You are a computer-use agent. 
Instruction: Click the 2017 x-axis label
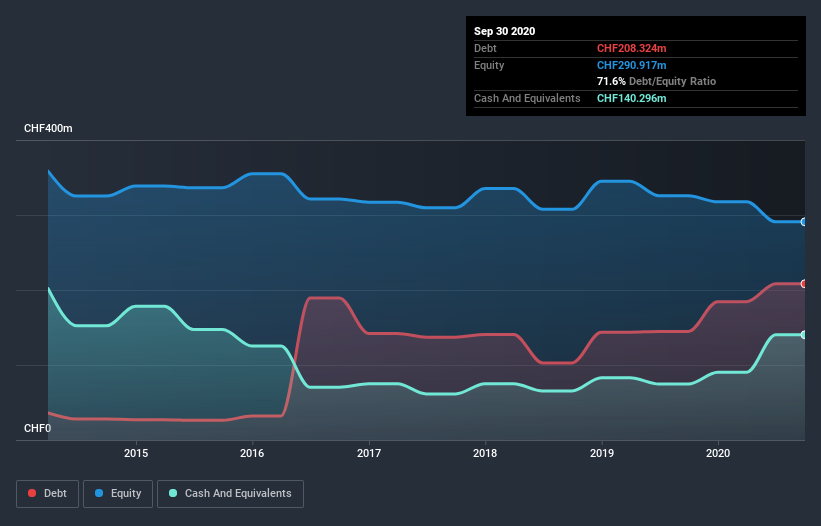coord(369,453)
